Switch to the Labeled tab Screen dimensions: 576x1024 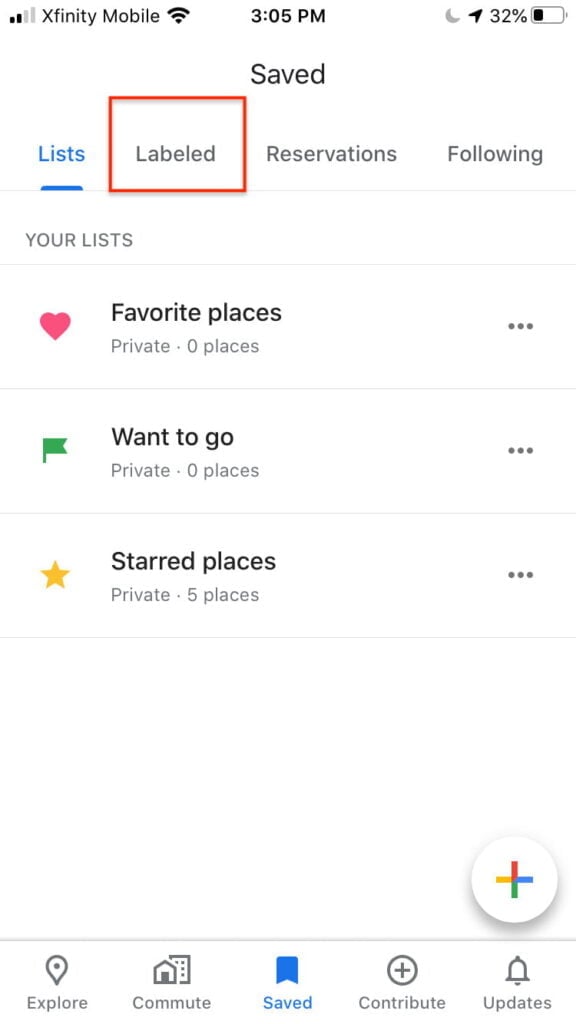pyautogui.click(x=176, y=153)
